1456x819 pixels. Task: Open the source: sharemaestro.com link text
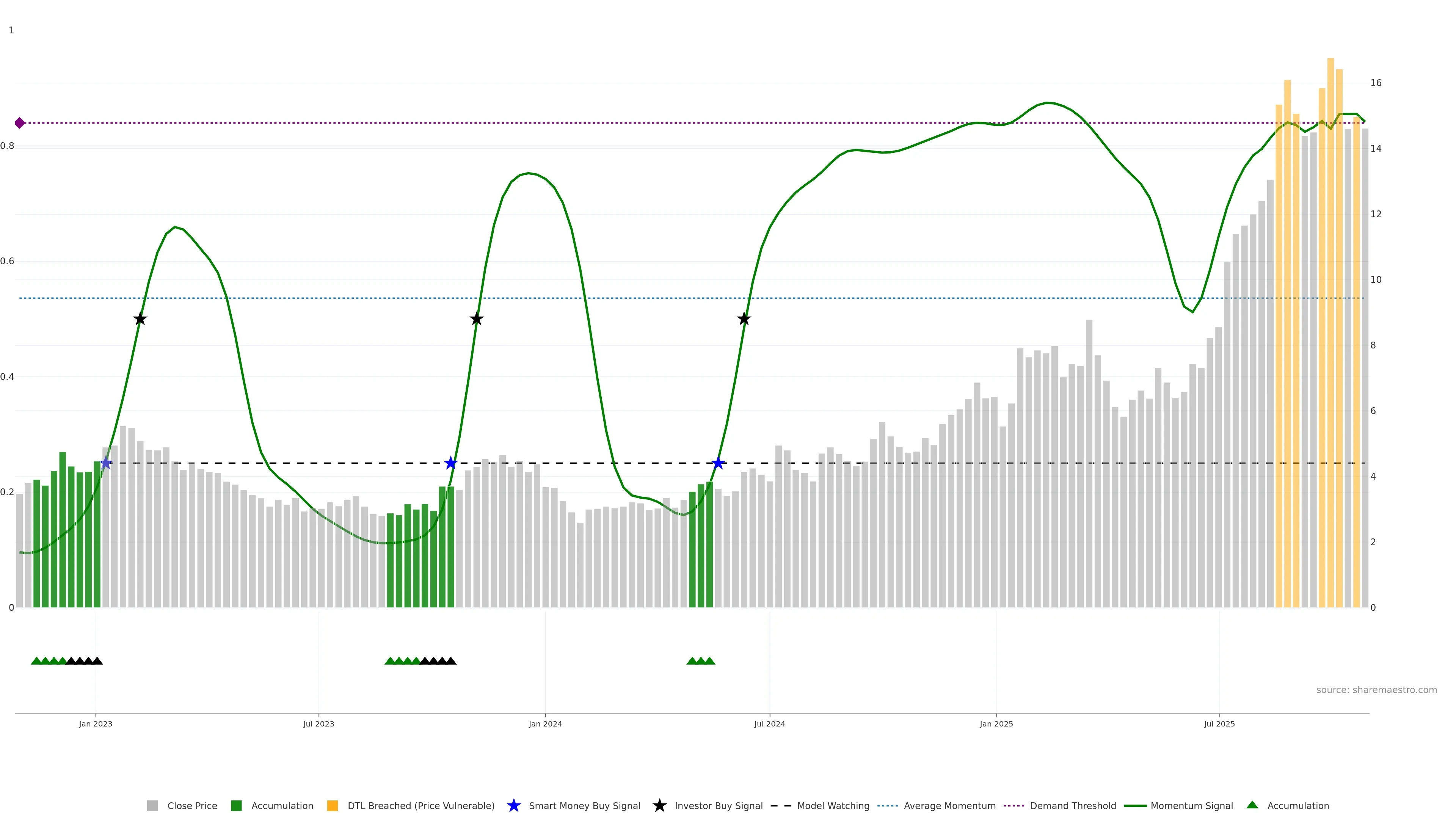[1376, 690]
